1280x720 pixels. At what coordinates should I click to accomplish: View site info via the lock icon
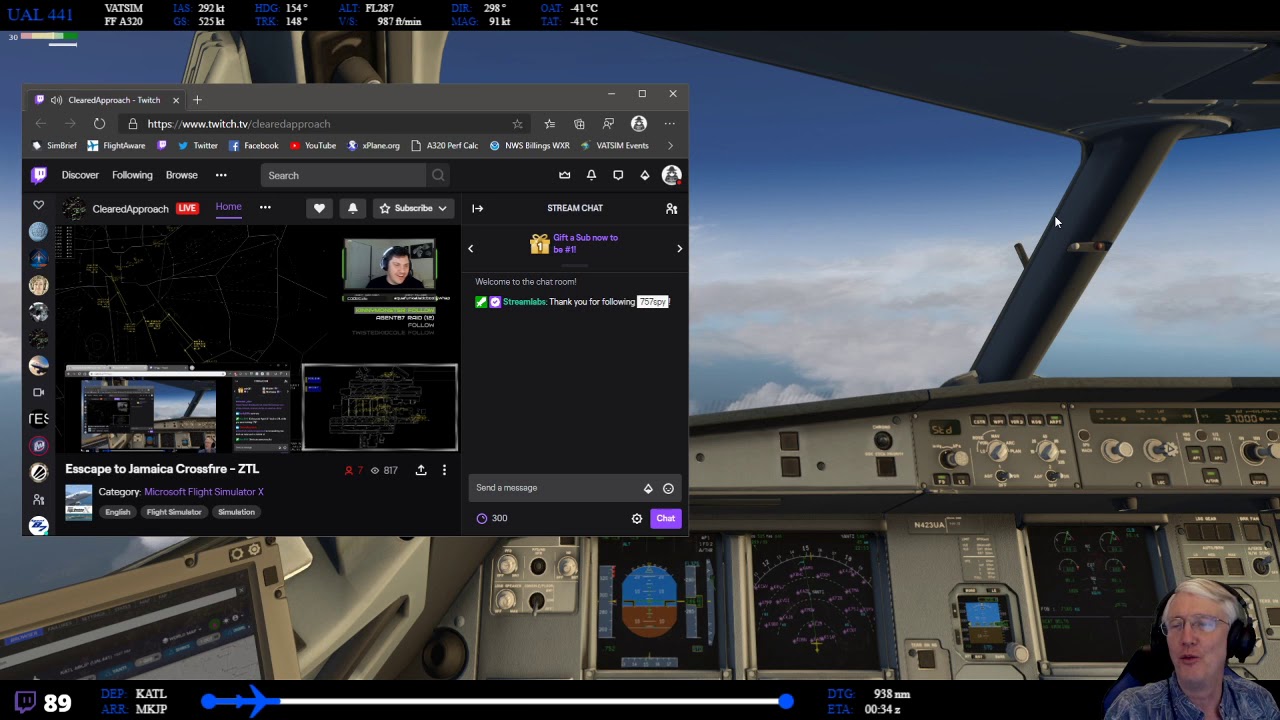[132, 124]
